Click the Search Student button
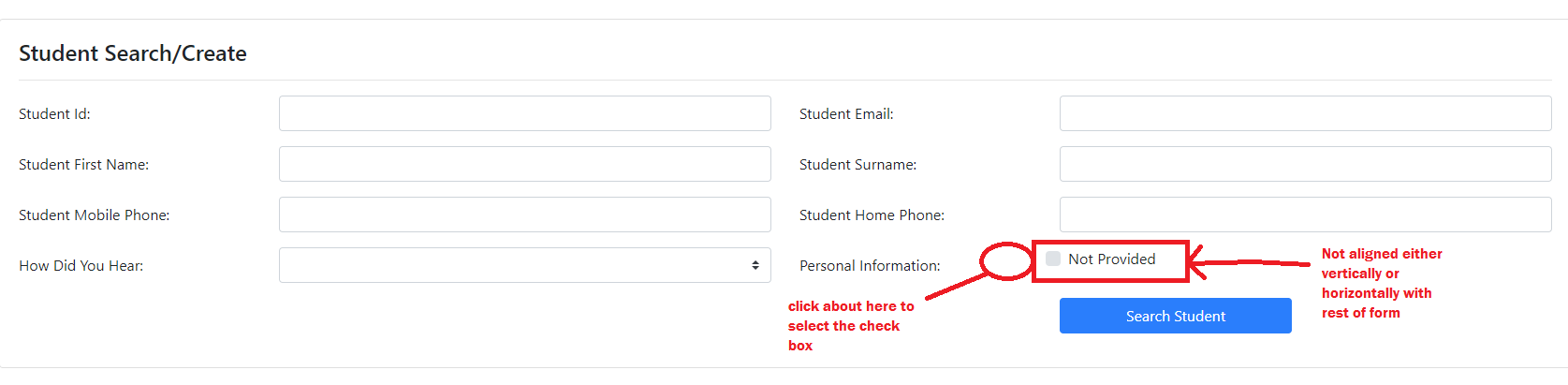1568x385 pixels. coord(1176,316)
